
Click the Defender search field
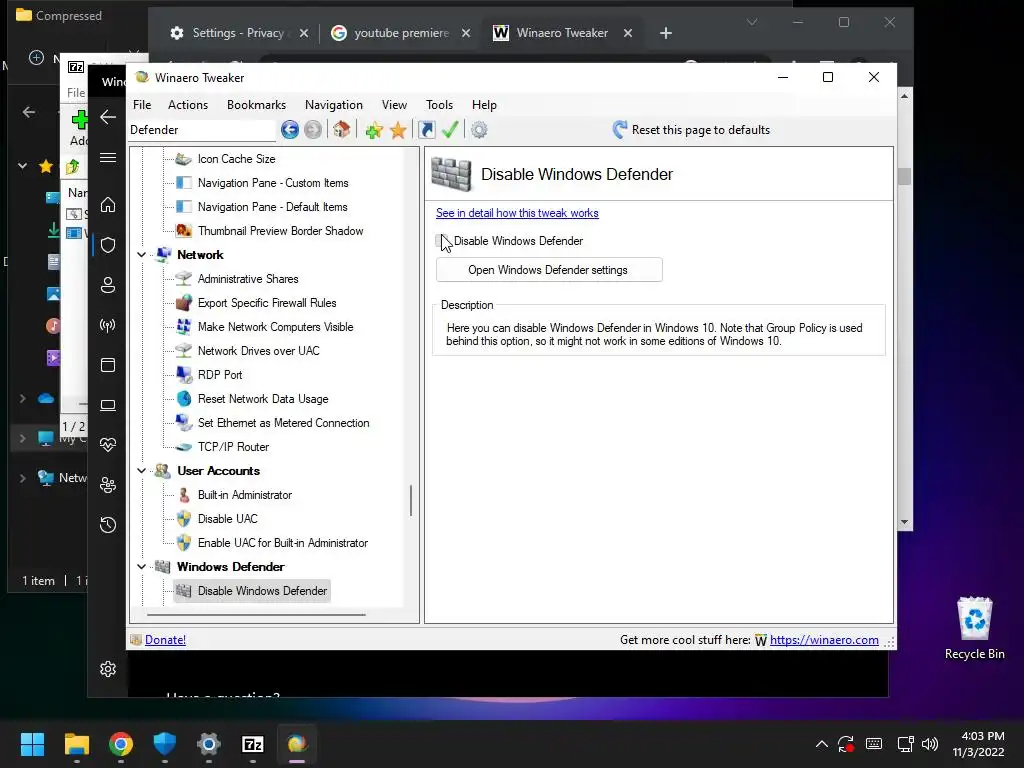tap(202, 130)
